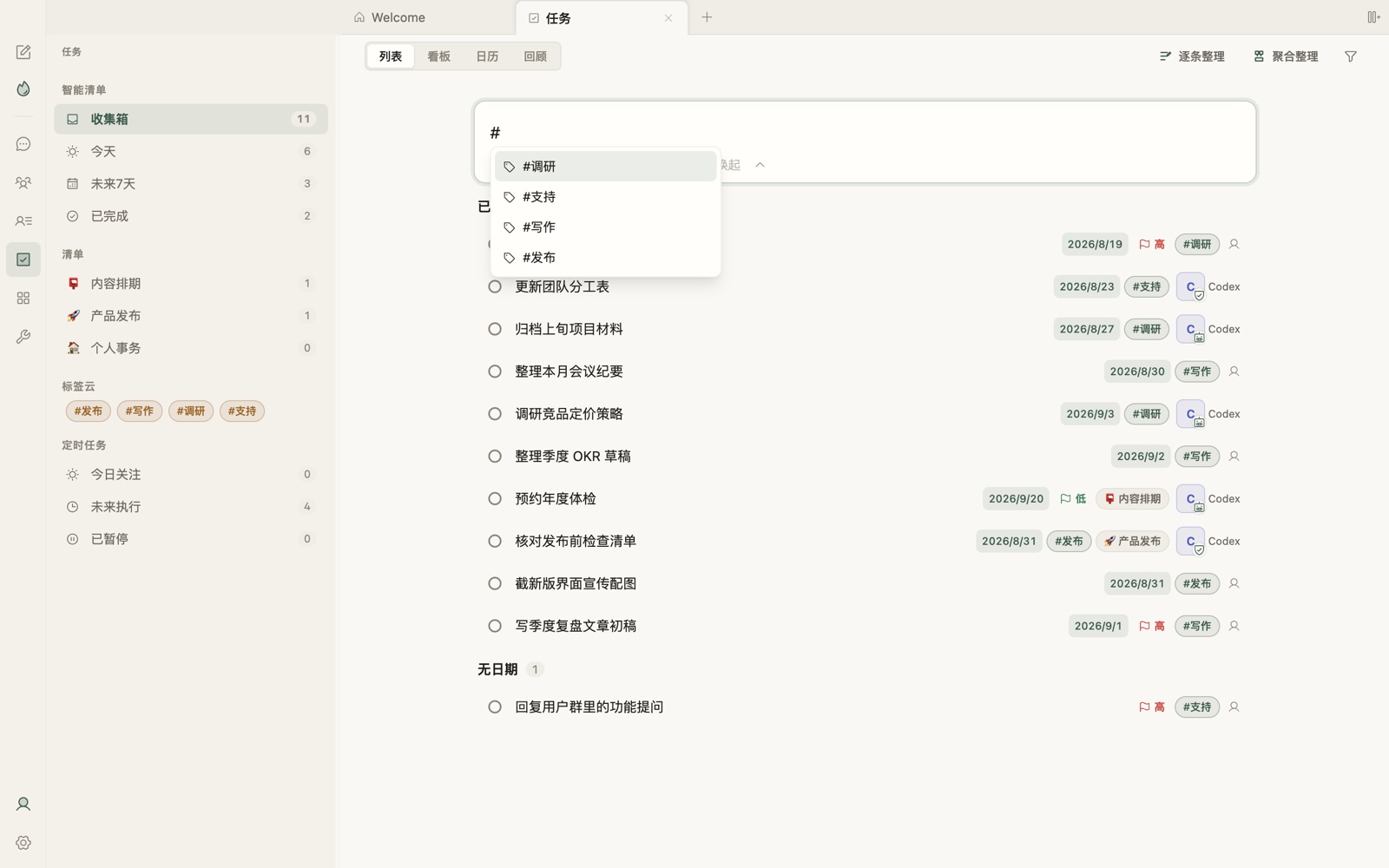
Task: Click assignee icon on 整理本月会议纪要 row
Action: [x=1234, y=372]
